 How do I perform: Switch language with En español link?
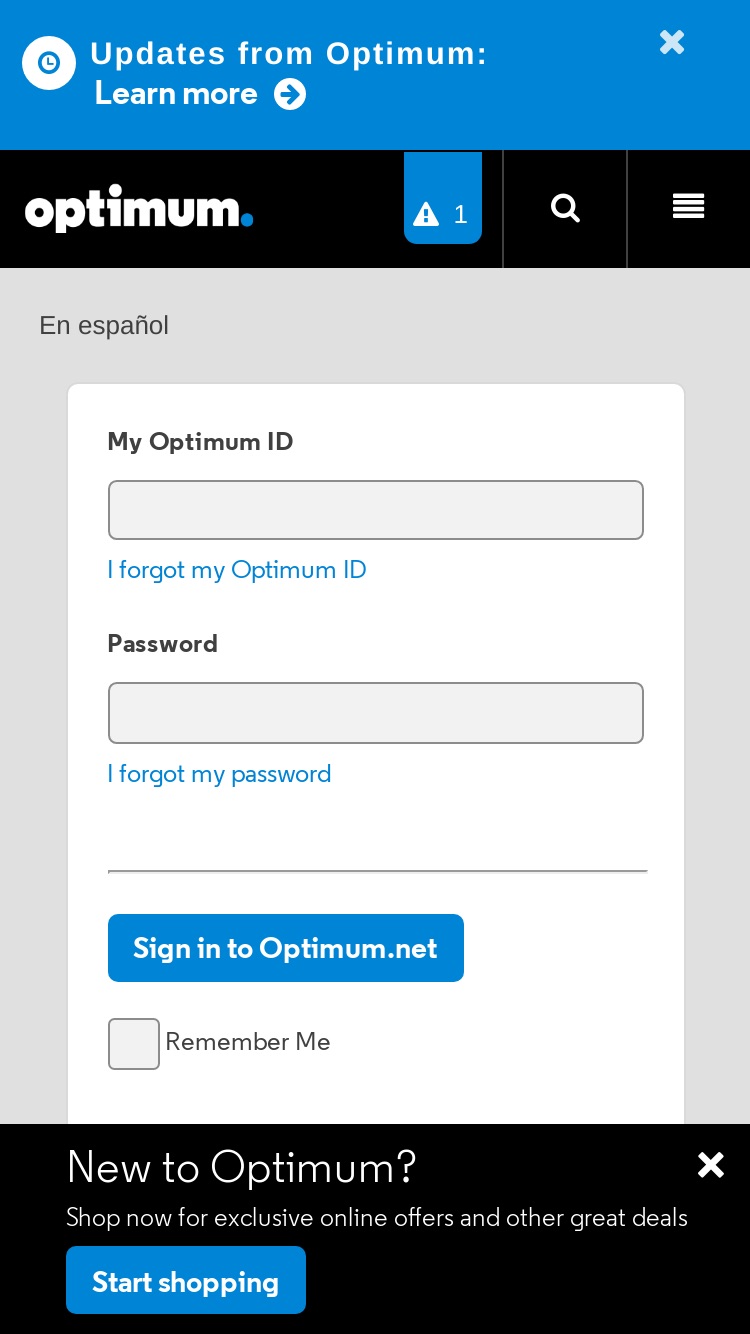[x=104, y=326]
